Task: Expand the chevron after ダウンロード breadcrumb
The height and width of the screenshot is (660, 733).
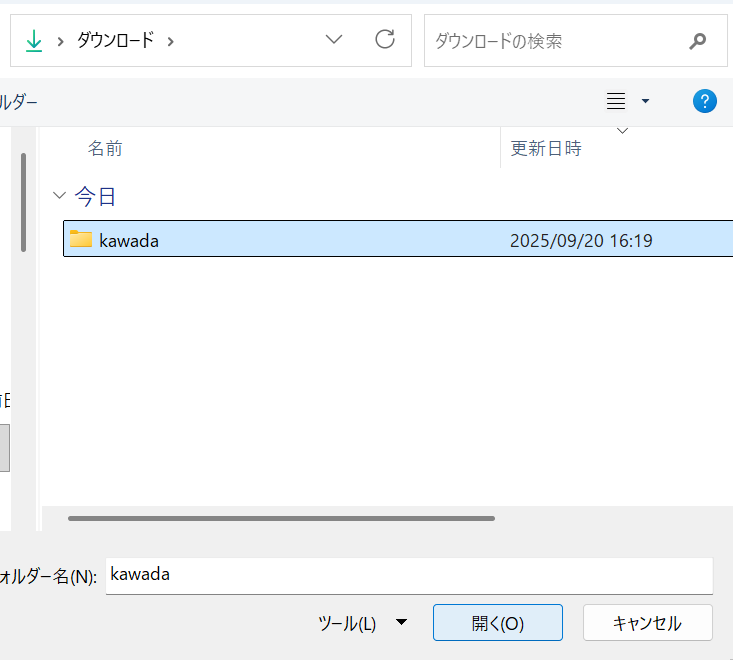Action: click(x=170, y=41)
